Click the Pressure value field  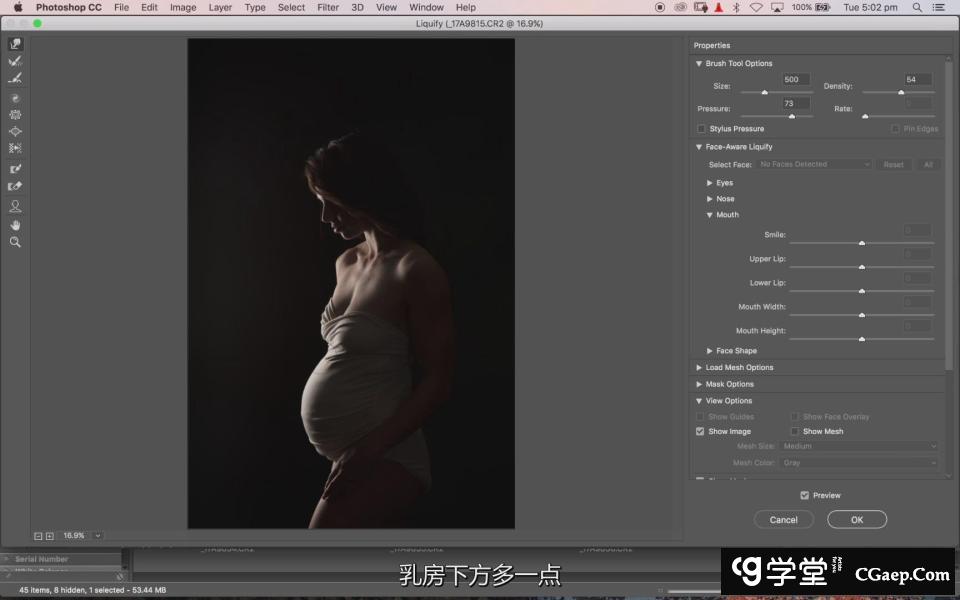(x=796, y=103)
